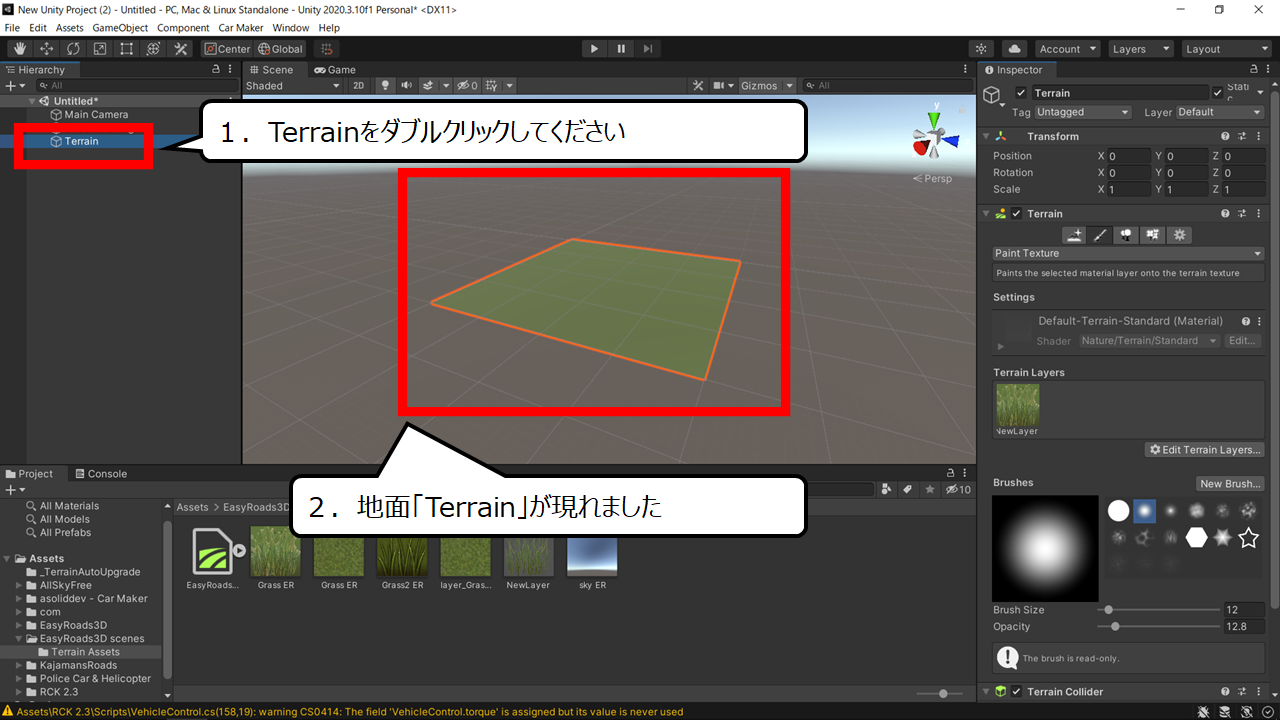Image resolution: width=1280 pixels, height=720 pixels.
Task: Click shader Edit button
Action: (1242, 341)
